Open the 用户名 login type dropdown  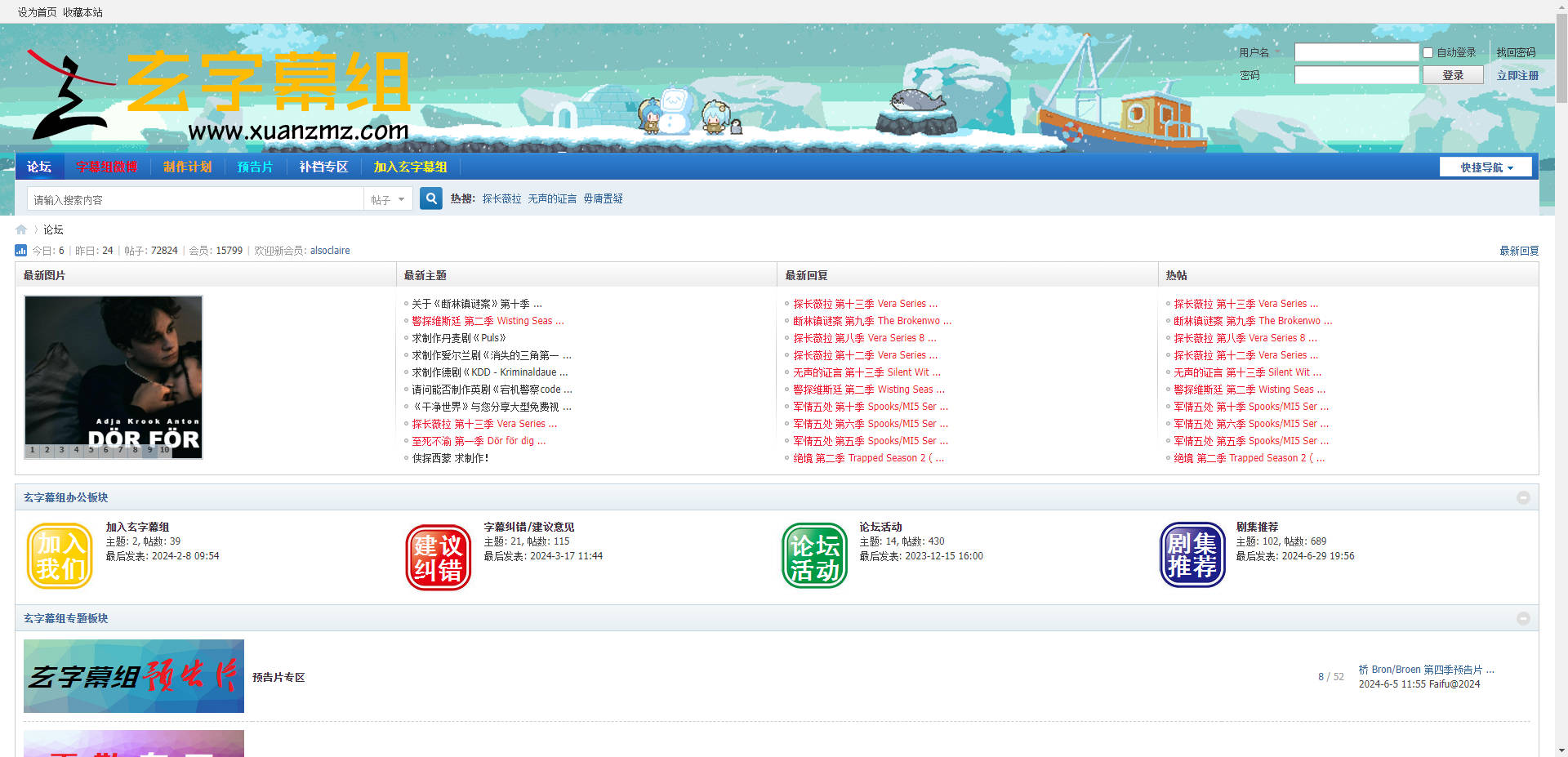pyautogui.click(x=1260, y=52)
